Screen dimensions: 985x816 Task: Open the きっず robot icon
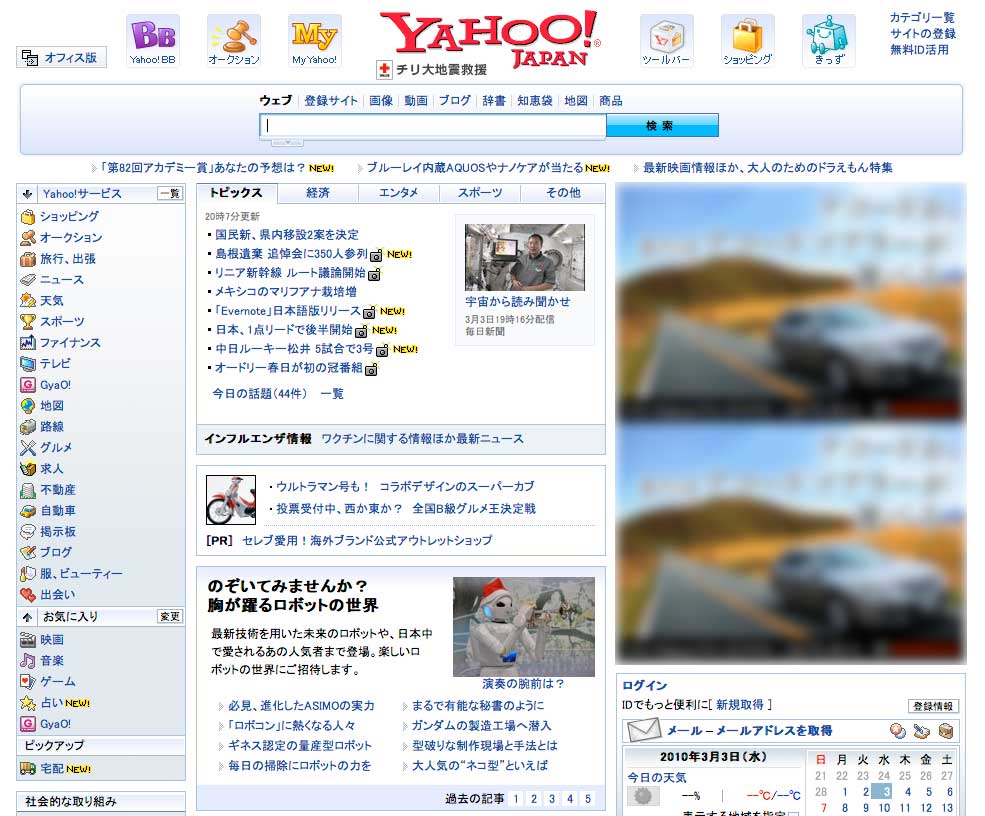click(x=829, y=40)
